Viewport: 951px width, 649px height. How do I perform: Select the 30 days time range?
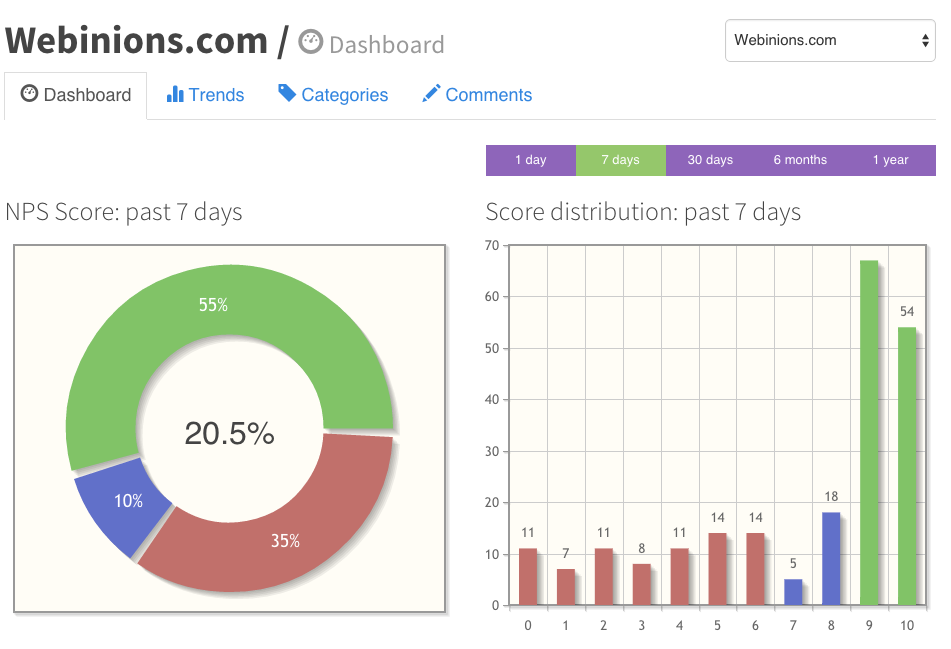click(710, 160)
